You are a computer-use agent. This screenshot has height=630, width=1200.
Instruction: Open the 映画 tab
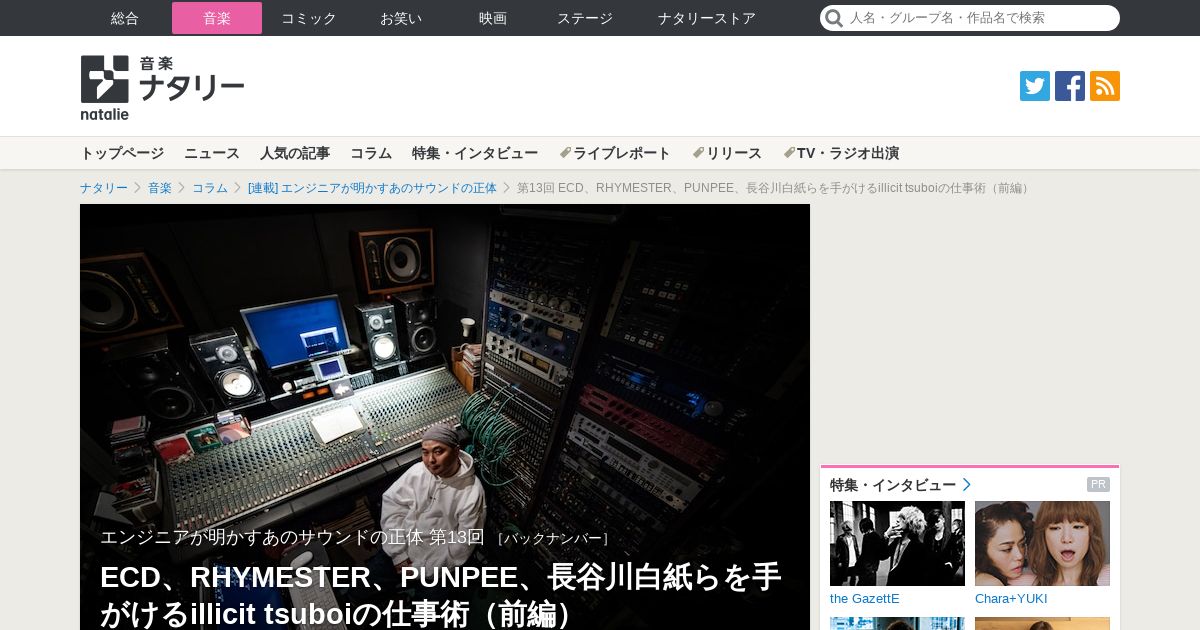coord(493,18)
